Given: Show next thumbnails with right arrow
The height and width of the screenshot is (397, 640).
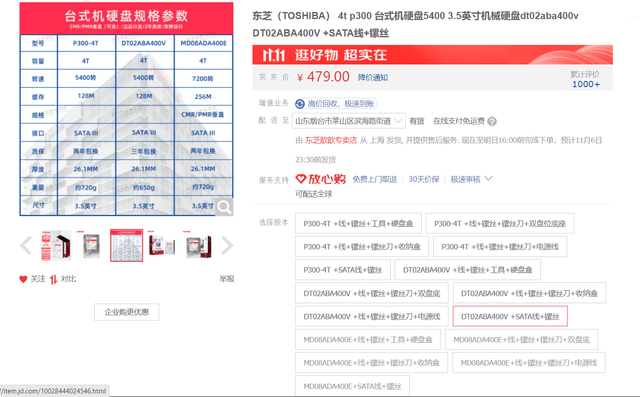Looking at the screenshot, I should tap(227, 246).
